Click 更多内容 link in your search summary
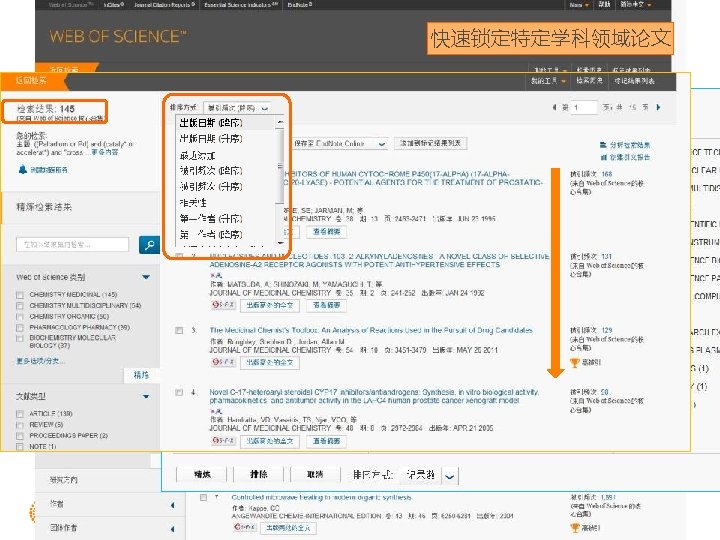This screenshot has height=540, width=720. 105,152
